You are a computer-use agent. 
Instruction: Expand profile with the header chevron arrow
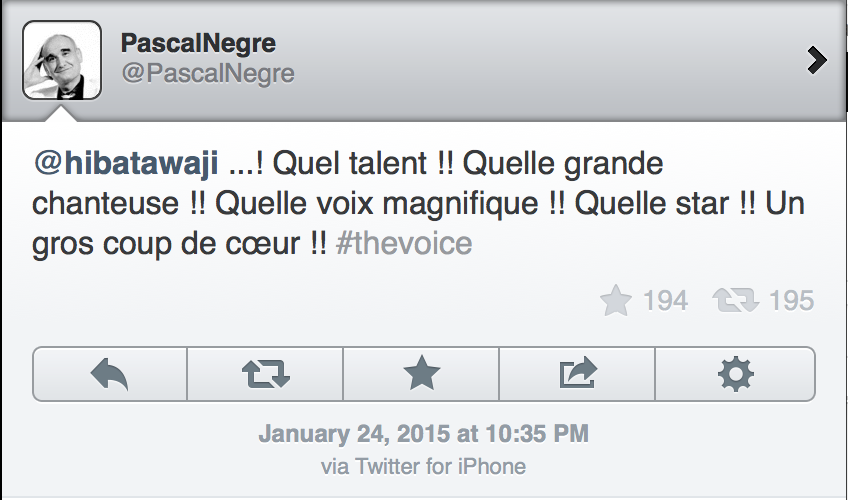(817, 62)
